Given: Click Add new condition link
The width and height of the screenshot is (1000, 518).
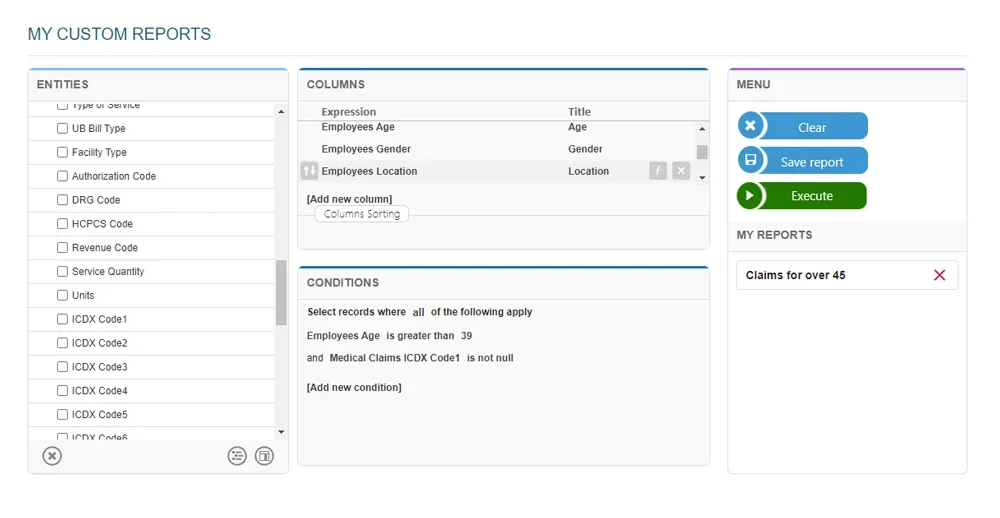Looking at the screenshot, I should (x=354, y=387).
